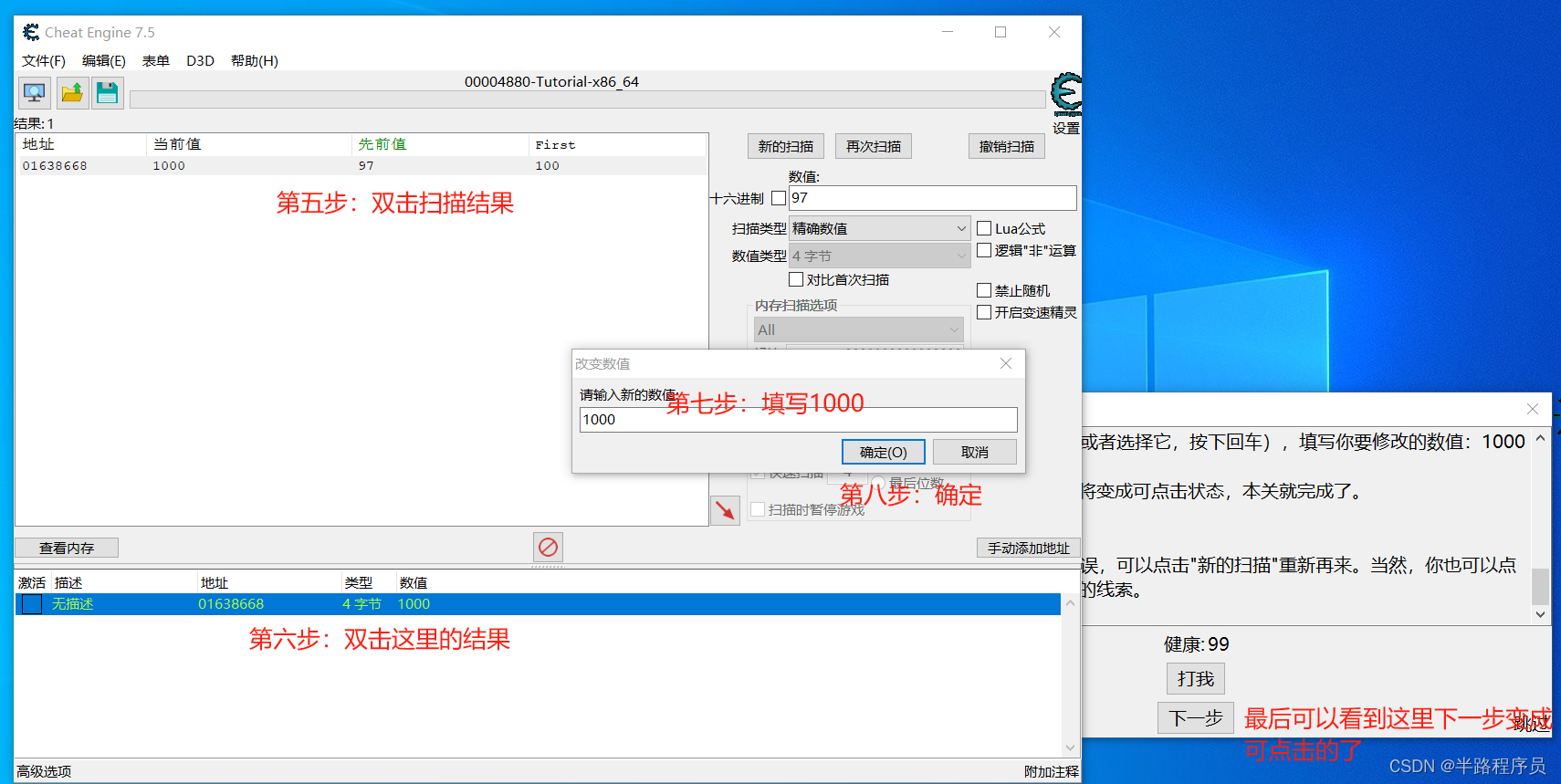The image size is (1561, 784).
Task: Click the 再次扫描 button
Action: (x=874, y=146)
